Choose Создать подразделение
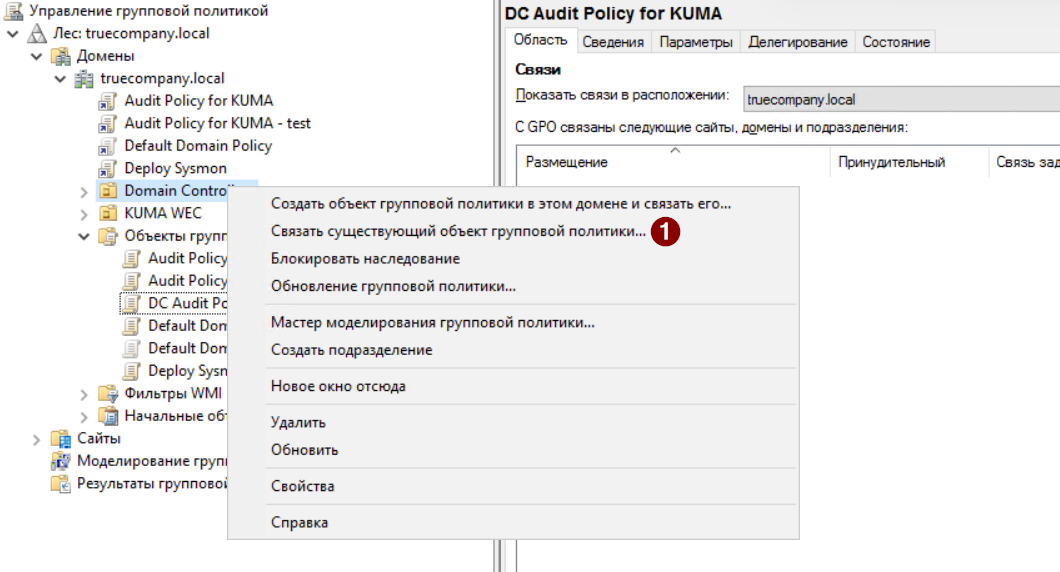The height and width of the screenshot is (572, 1060). (x=352, y=350)
